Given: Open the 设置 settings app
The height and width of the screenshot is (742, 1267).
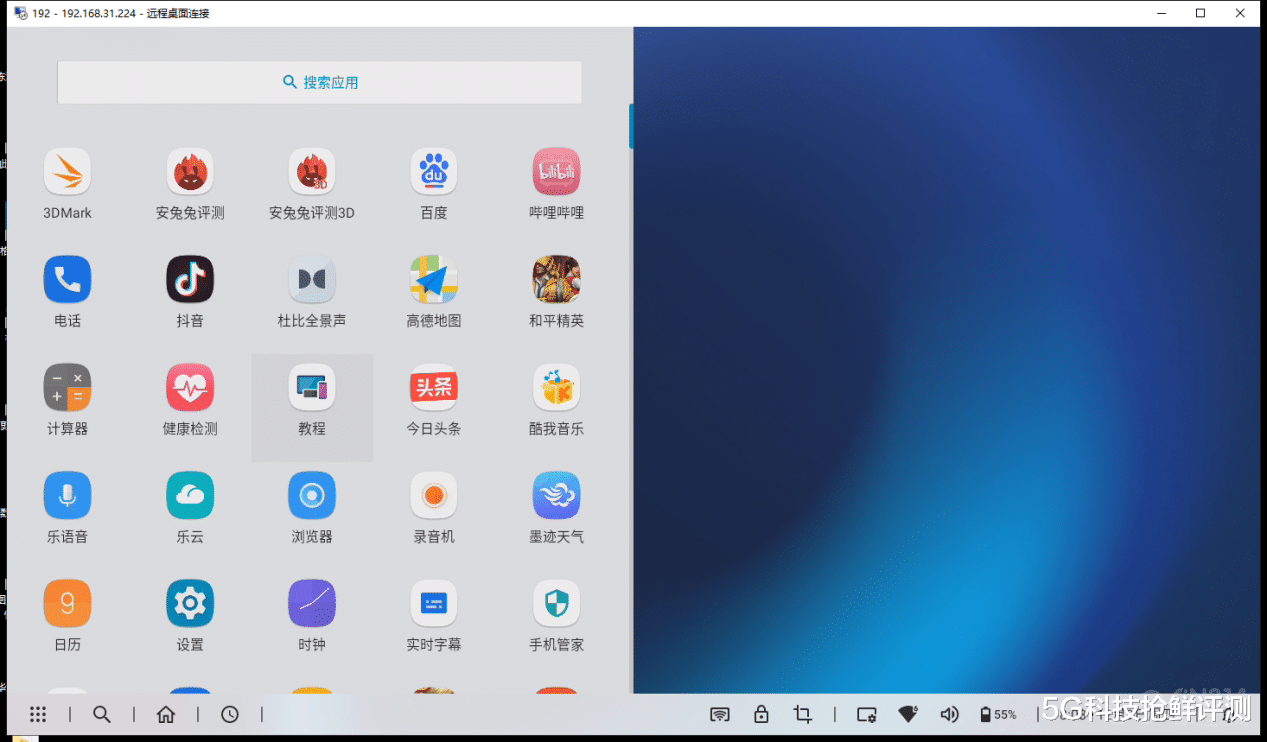Looking at the screenshot, I should click(189, 603).
